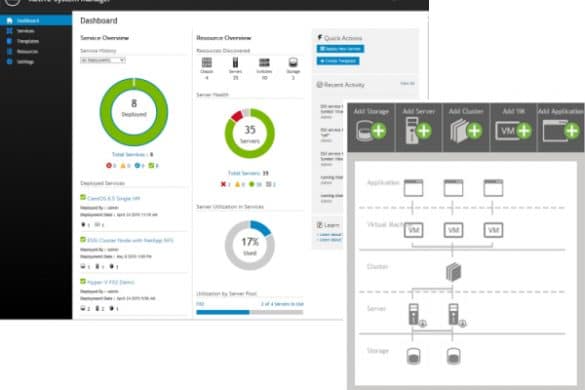
Task: Click the Add Cluster tile
Action: click(x=466, y=127)
